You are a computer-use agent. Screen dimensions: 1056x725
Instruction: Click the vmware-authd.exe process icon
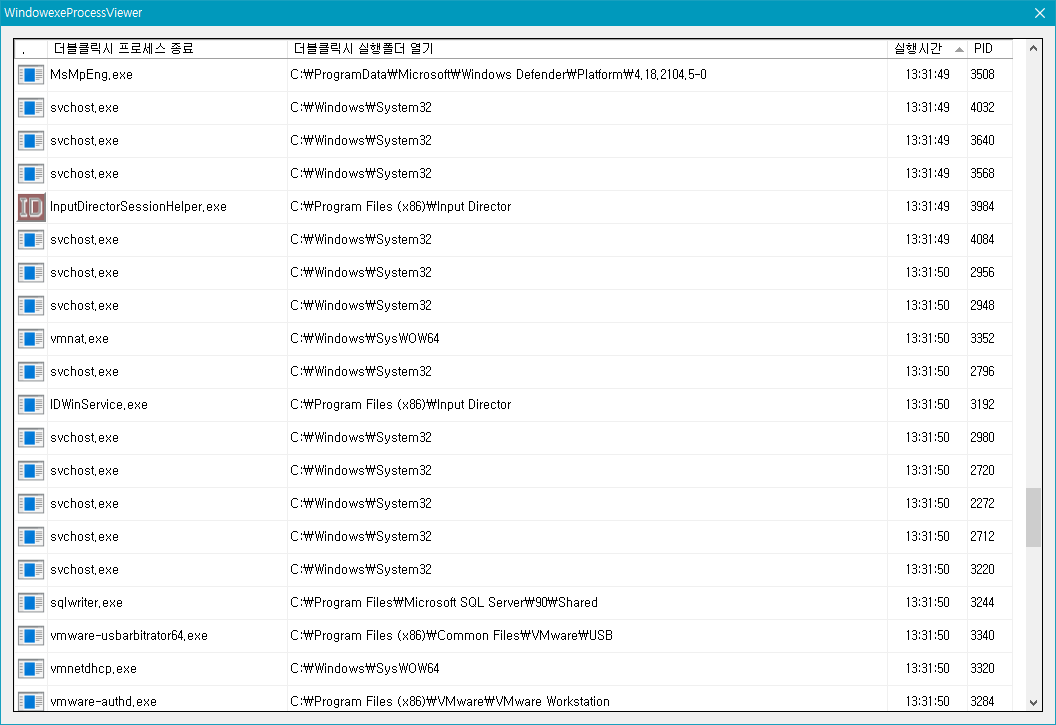point(31,701)
